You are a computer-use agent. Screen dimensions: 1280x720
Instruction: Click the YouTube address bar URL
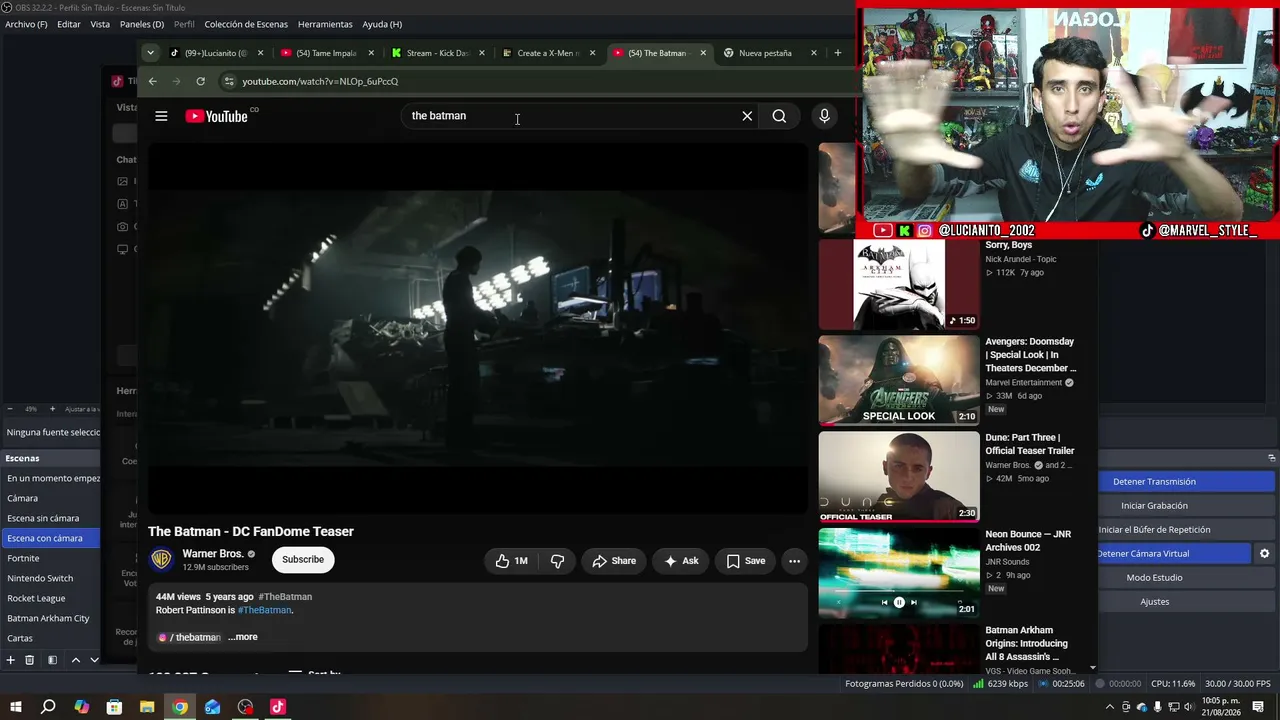click(x=320, y=81)
